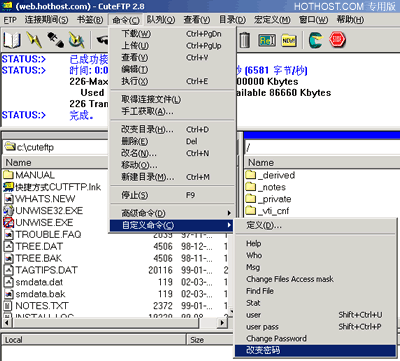This screenshot has height=361, width=400.
Task: Choose highlighted 改变密码 custom command
Action: [x=315, y=350]
